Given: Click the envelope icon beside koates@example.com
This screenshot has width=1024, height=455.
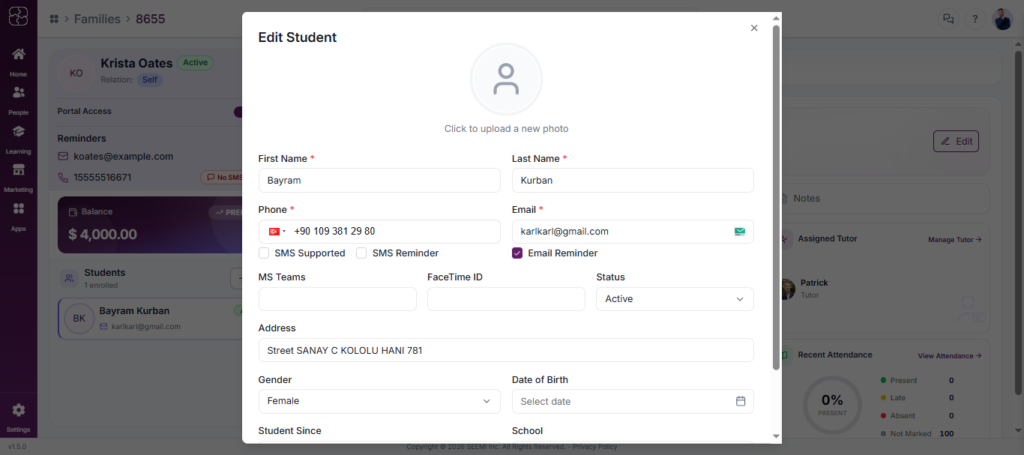Looking at the screenshot, I should (x=63, y=157).
